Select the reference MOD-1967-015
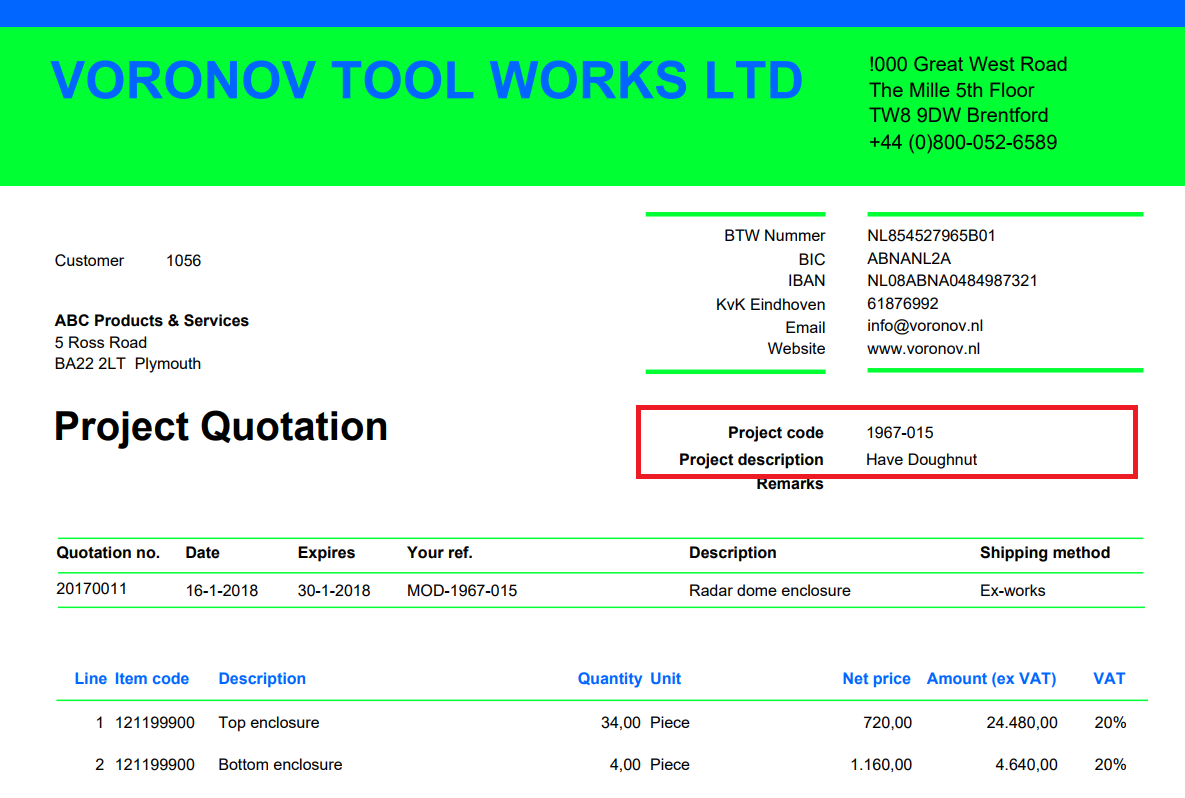The width and height of the screenshot is (1185, 798). 462,591
